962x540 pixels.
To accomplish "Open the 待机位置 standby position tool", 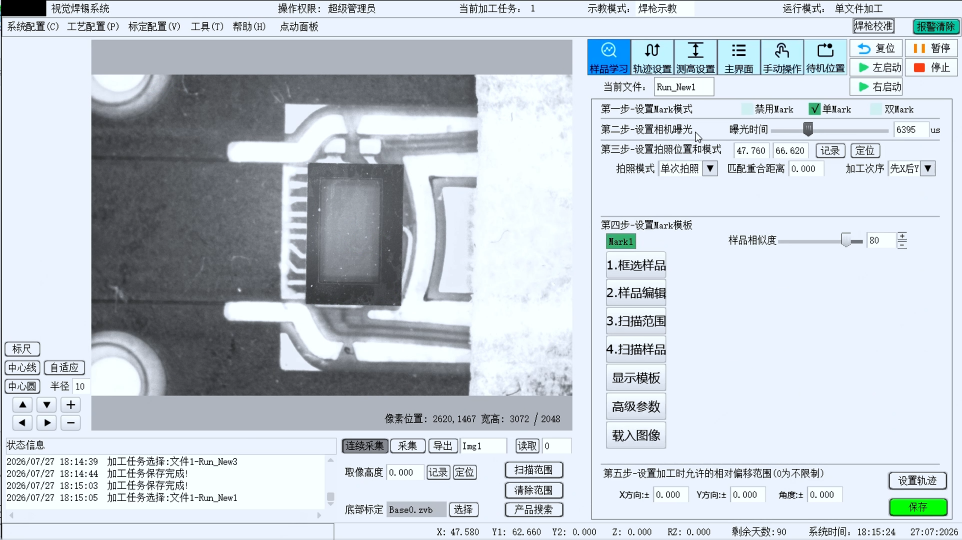I will (825, 57).
